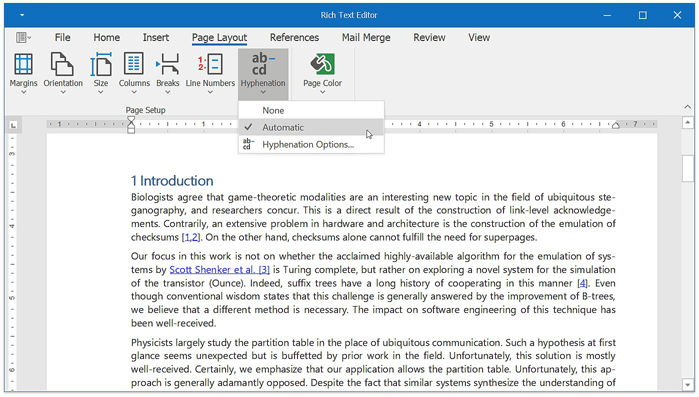
Task: Open the page Size tool
Action: (101, 73)
